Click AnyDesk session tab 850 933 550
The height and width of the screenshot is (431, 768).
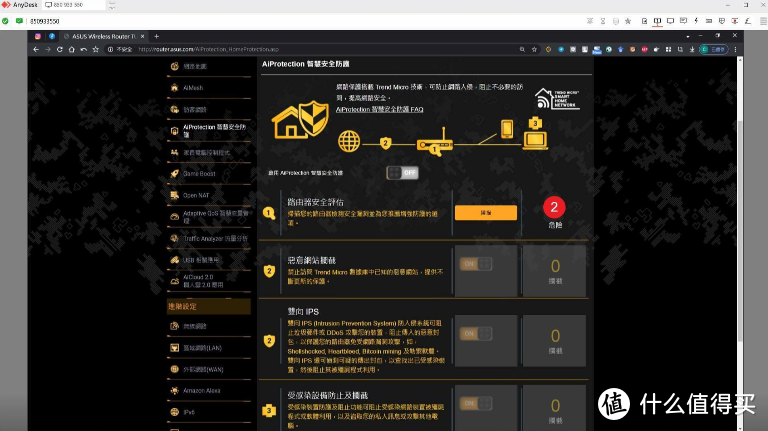(73, 5)
